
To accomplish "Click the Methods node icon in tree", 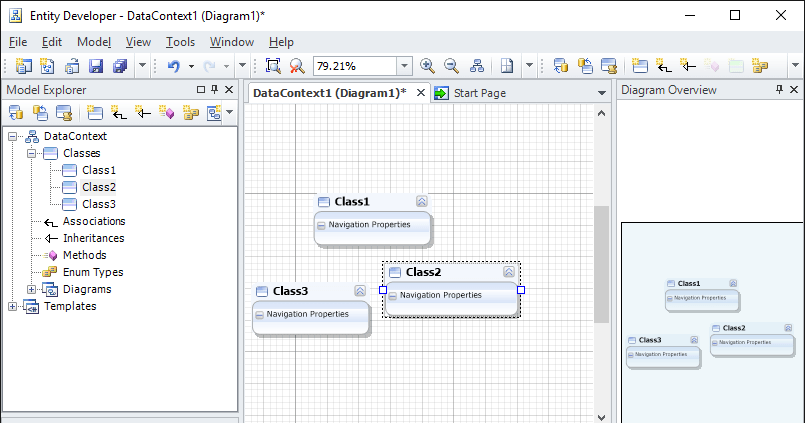I will coord(51,255).
